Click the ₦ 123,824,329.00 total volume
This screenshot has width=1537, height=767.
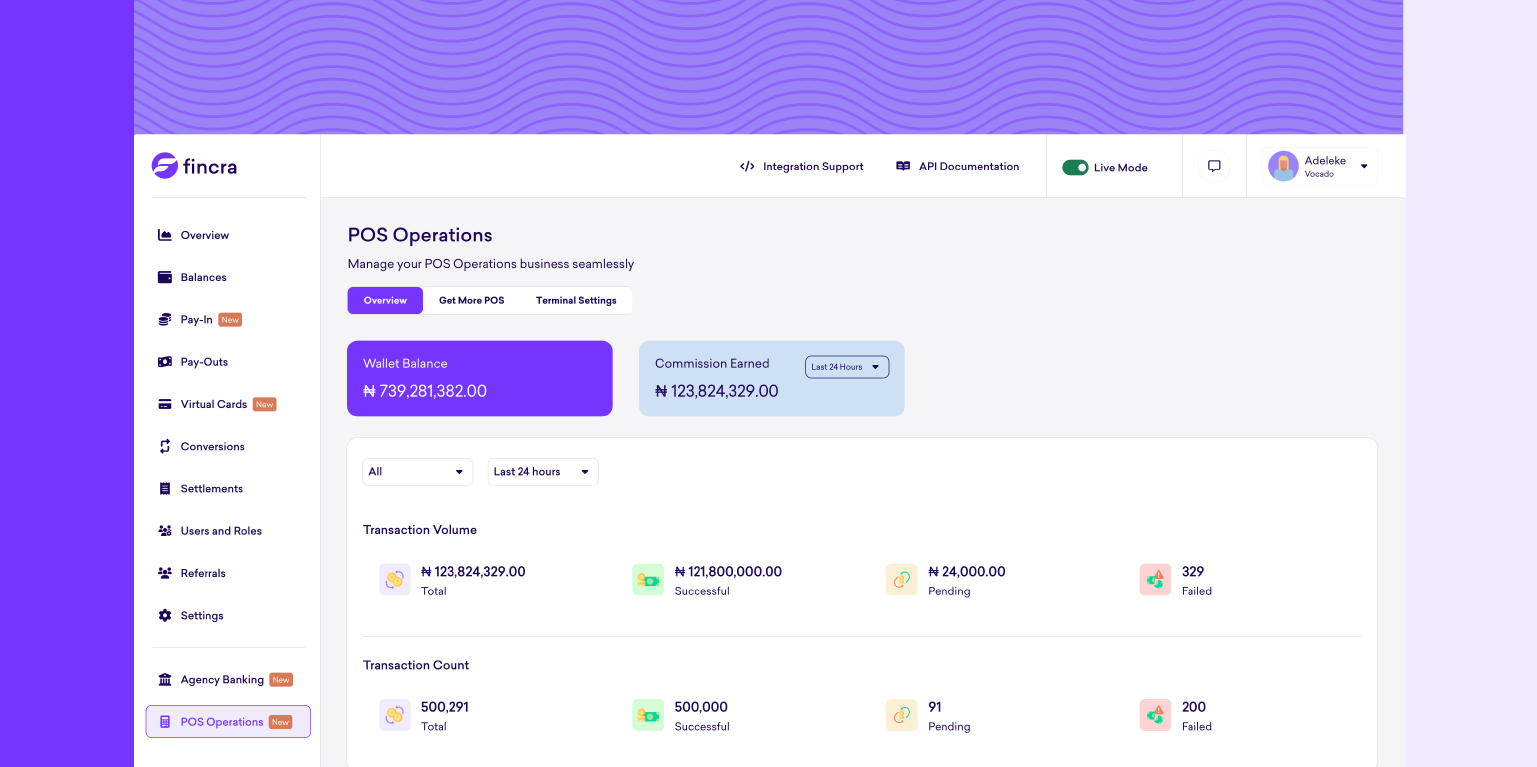473,572
